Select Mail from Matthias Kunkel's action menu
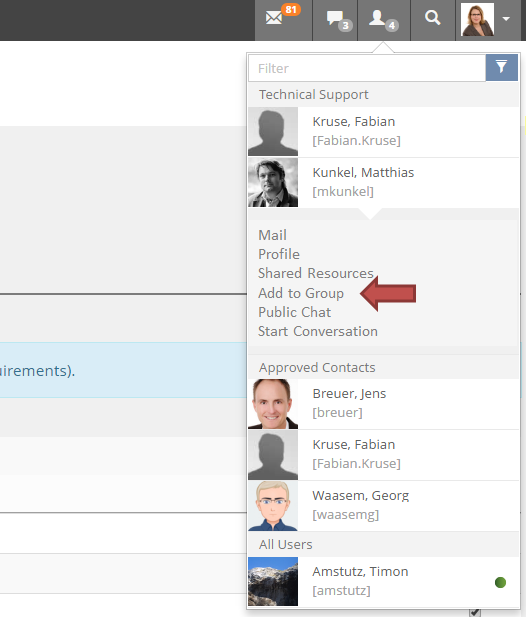 272,235
